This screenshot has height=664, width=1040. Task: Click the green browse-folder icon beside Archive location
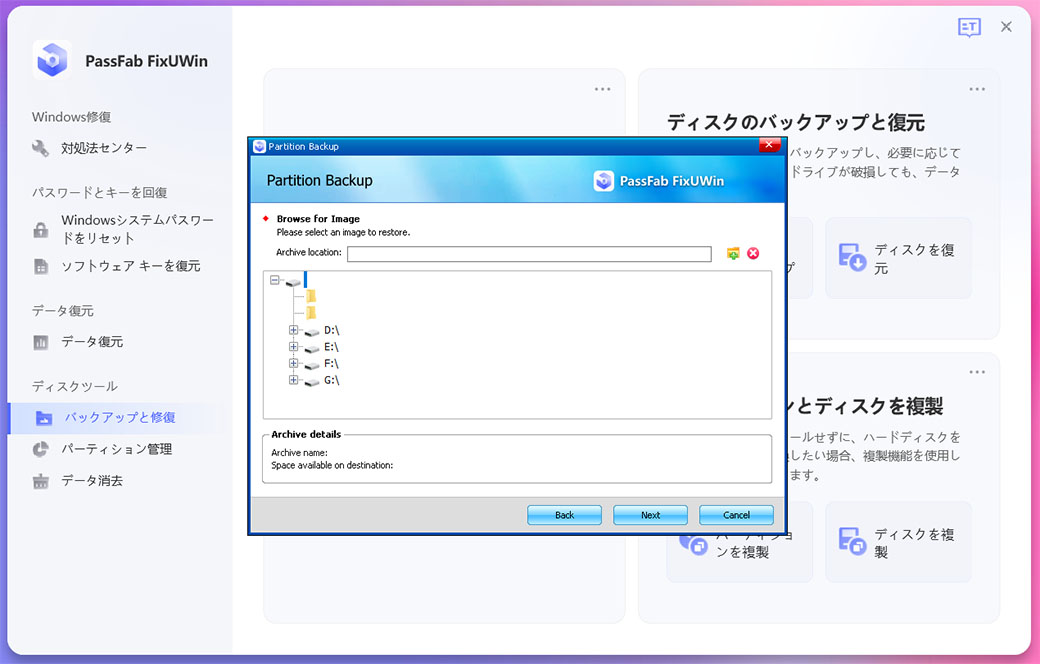pyautogui.click(x=732, y=253)
